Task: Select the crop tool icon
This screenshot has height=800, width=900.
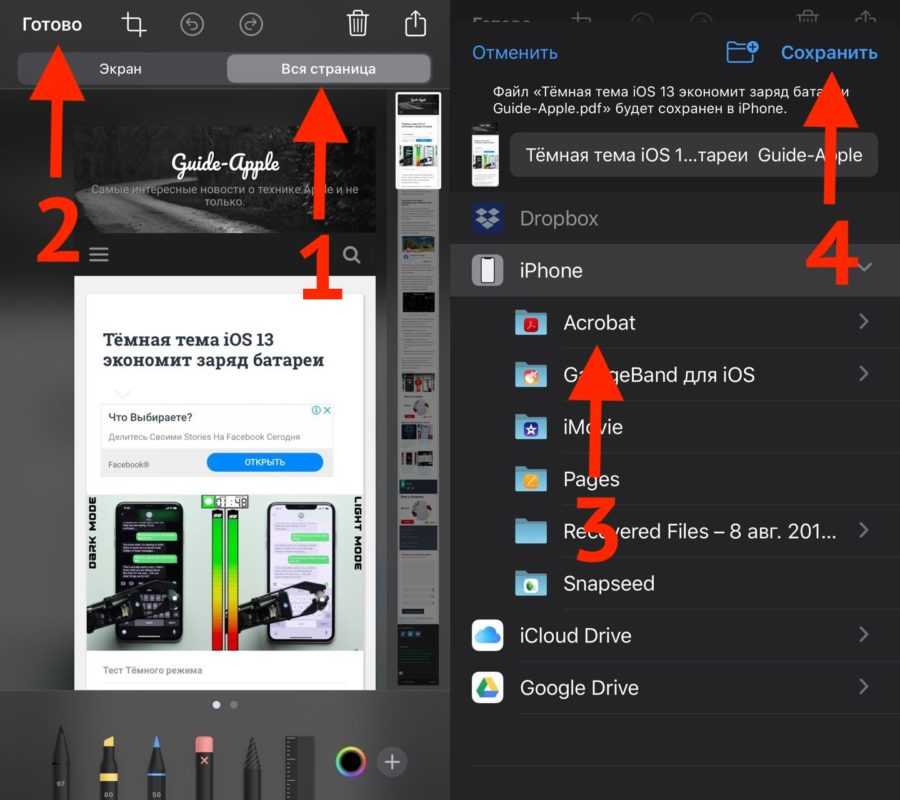Action: (x=133, y=25)
